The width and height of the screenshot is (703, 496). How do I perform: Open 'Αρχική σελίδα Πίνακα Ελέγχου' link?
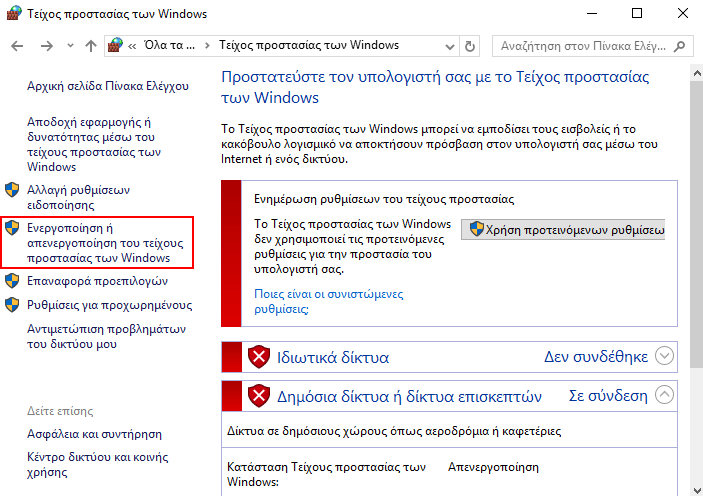tap(108, 86)
